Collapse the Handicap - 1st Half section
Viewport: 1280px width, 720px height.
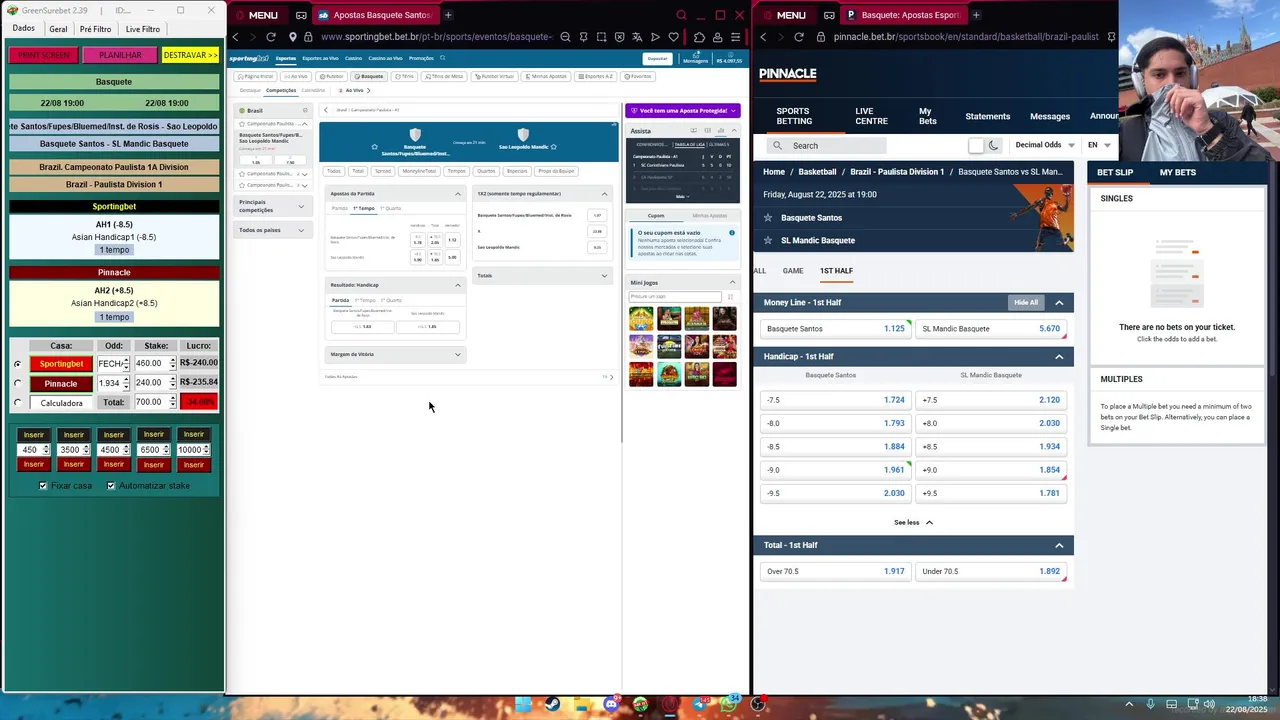click(x=1059, y=356)
